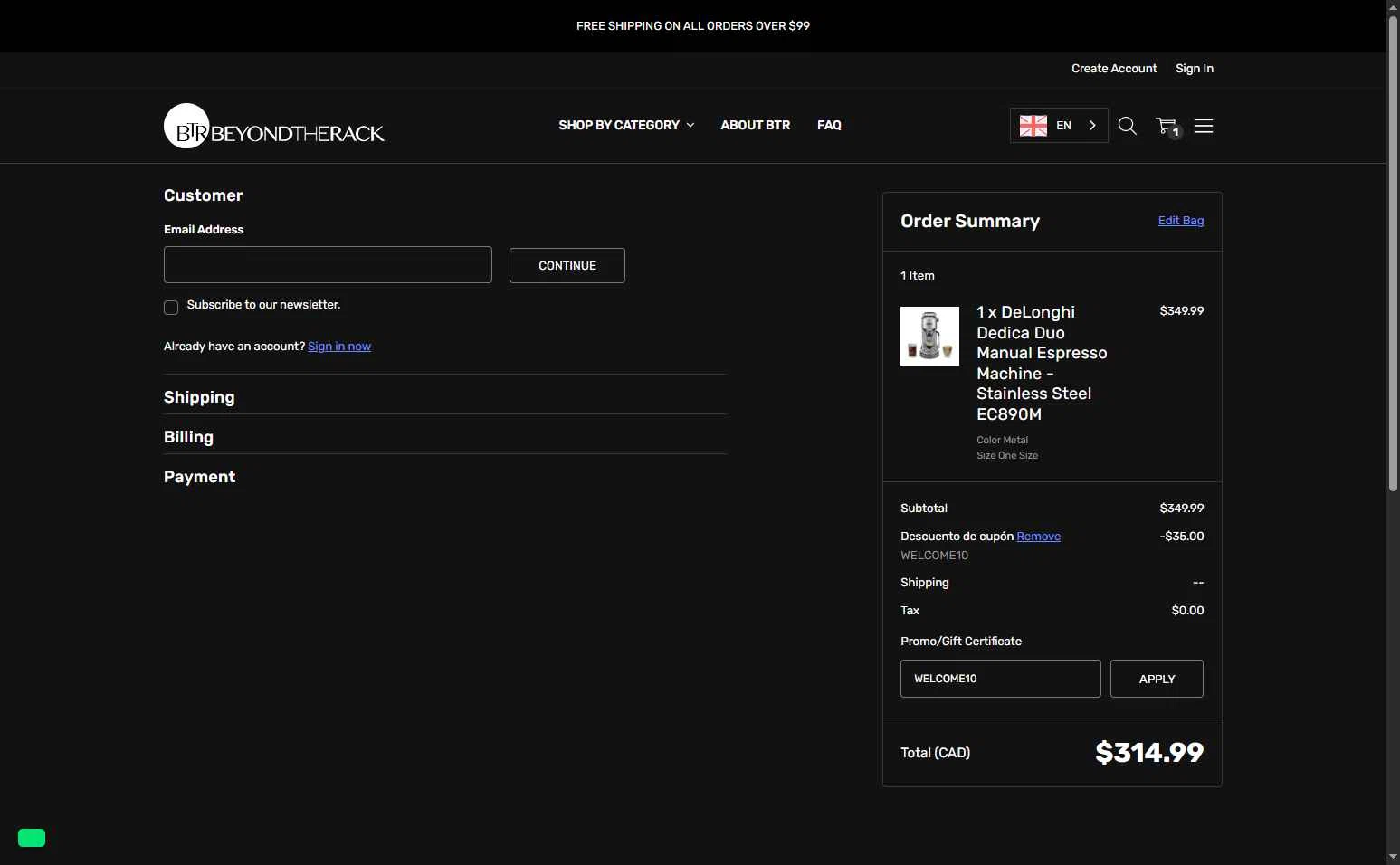Click the DeLonghi espresso machine thumbnail
The image size is (1400, 865).
click(x=929, y=336)
